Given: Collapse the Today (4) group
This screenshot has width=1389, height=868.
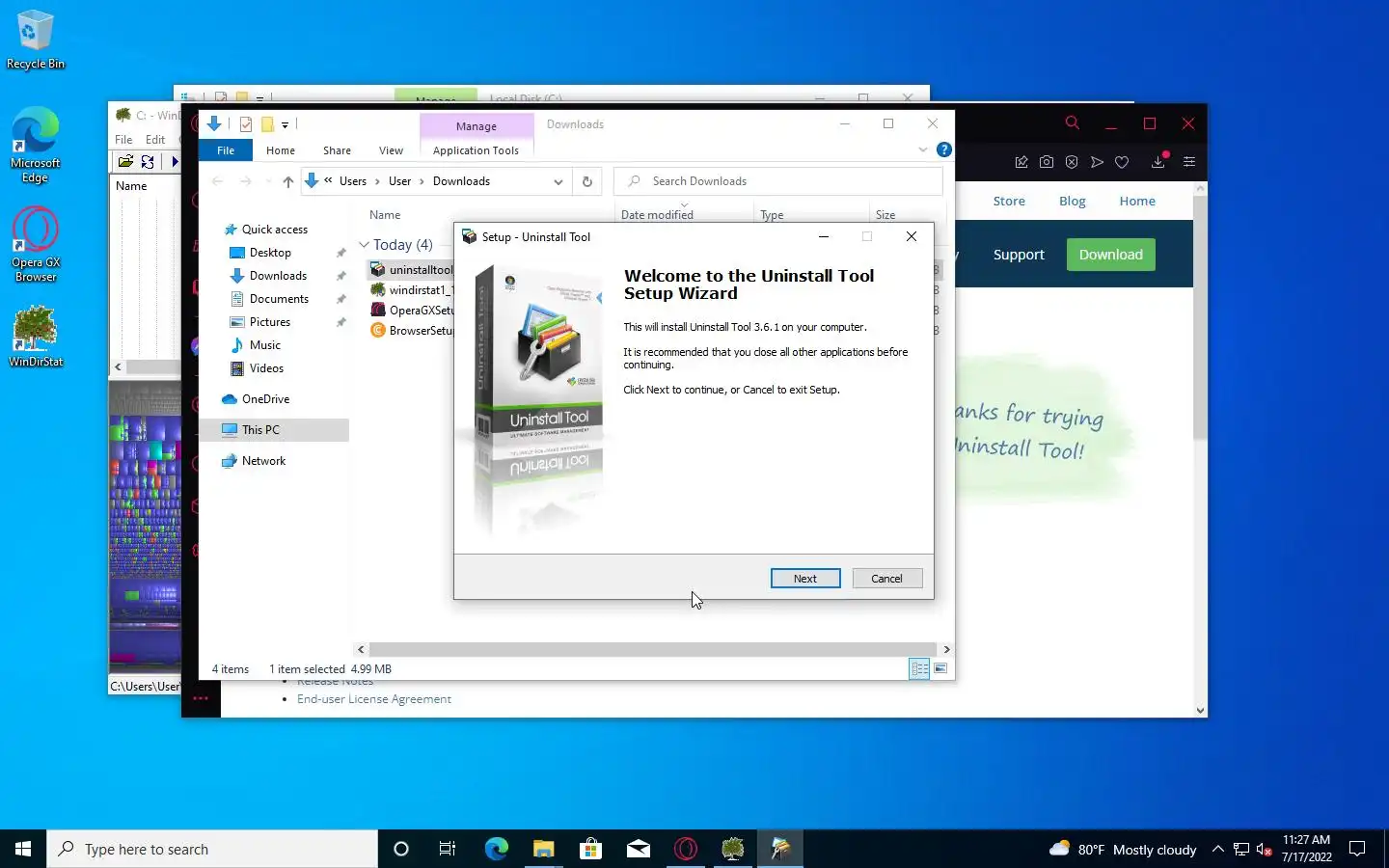Looking at the screenshot, I should [364, 245].
